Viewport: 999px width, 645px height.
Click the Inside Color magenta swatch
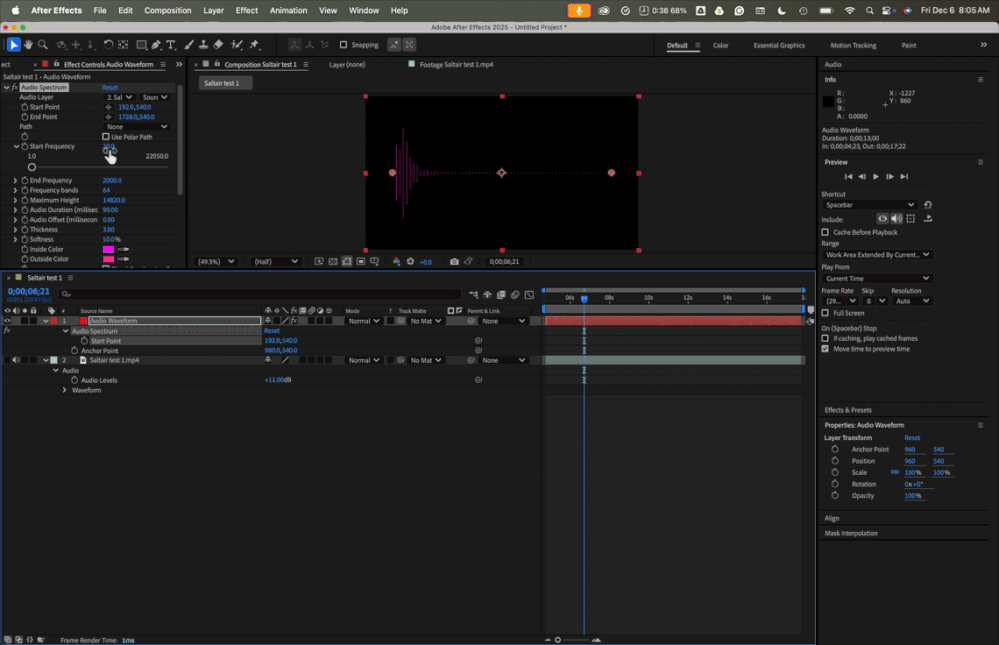click(x=108, y=249)
